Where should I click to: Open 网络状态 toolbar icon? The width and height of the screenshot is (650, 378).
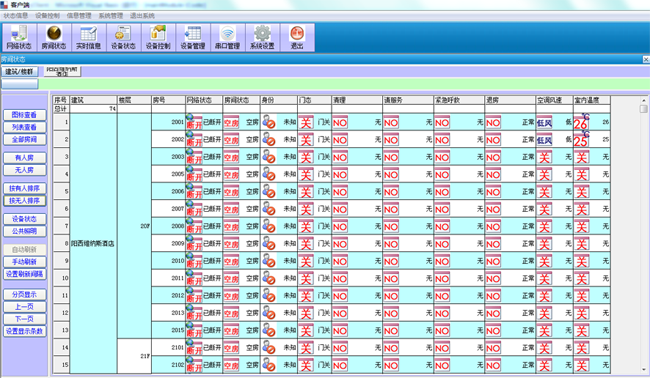[x=19, y=38]
